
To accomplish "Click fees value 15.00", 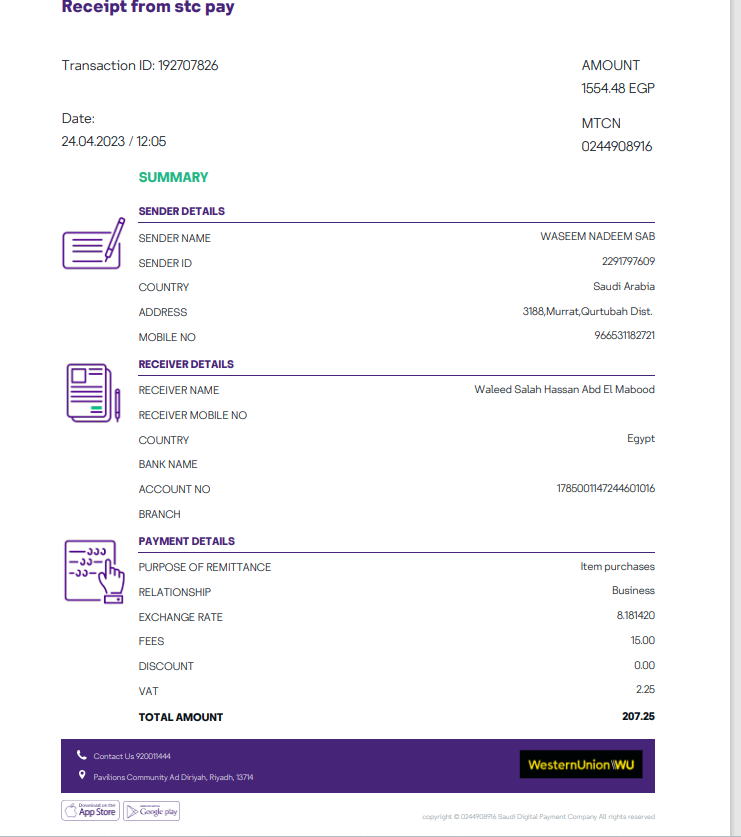I will (642, 641).
